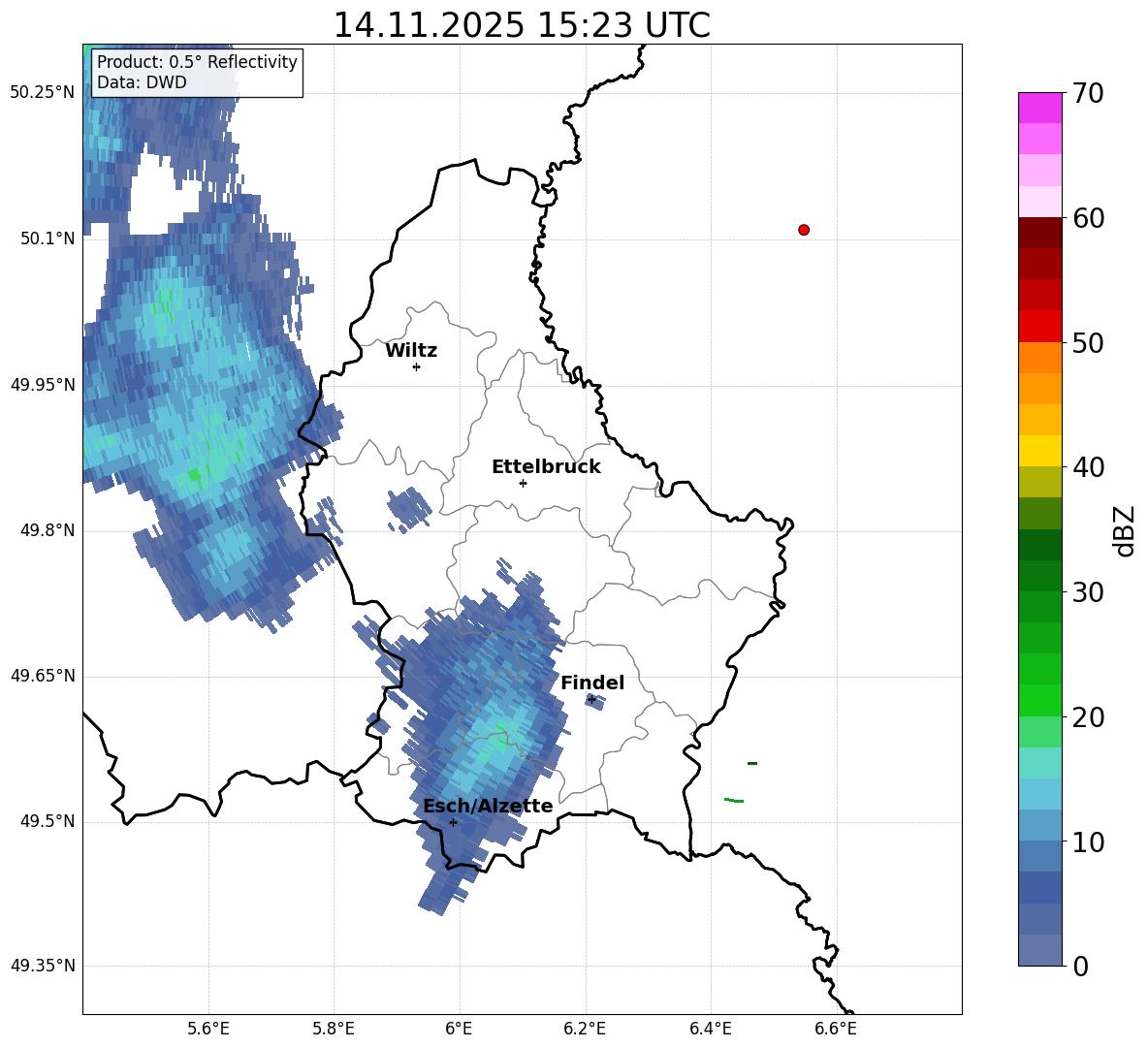1148x1048 pixels.
Task: Pick the orange swatch just below 50 dBZ
Action: [x=1039, y=358]
